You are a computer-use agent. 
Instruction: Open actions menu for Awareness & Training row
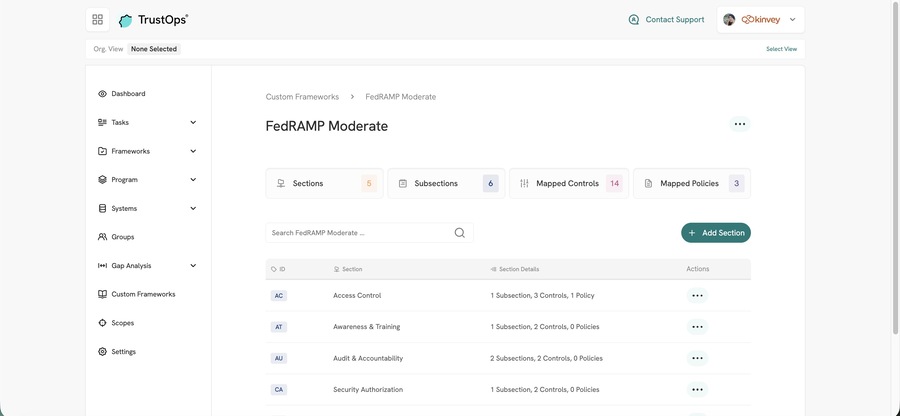[x=697, y=327]
